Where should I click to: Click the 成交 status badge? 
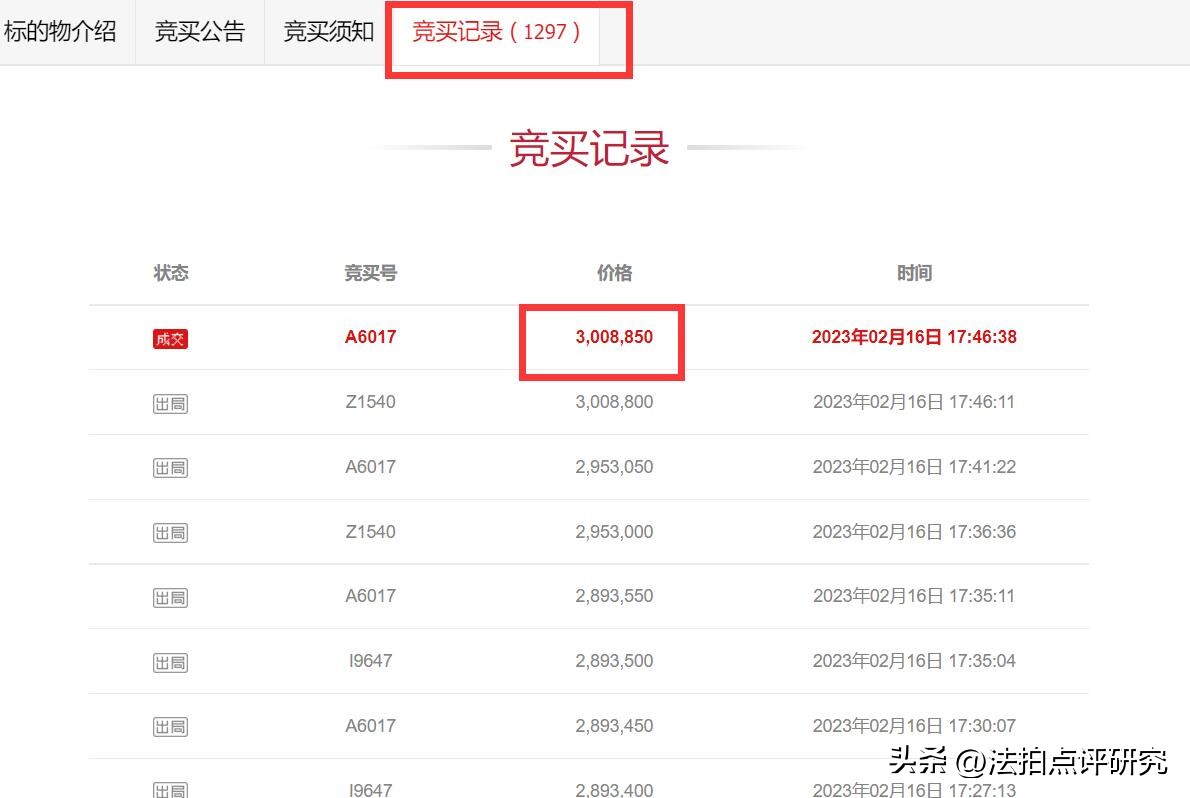(170, 338)
